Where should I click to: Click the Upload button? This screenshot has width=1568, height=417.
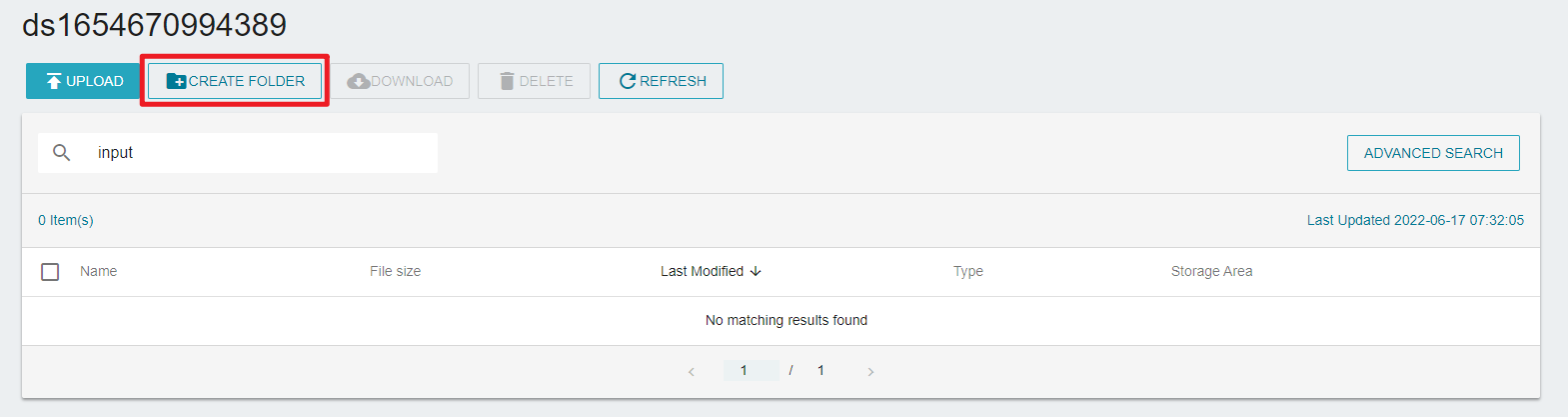[x=83, y=81]
